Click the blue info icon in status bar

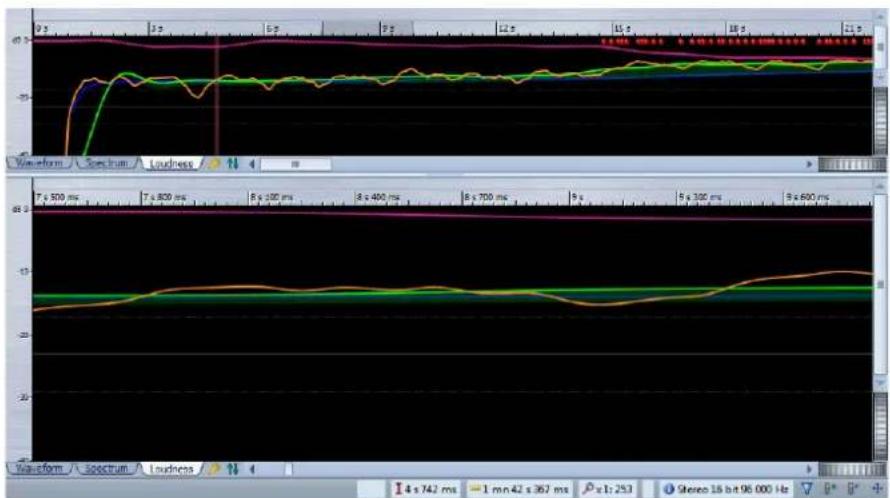[669, 489]
